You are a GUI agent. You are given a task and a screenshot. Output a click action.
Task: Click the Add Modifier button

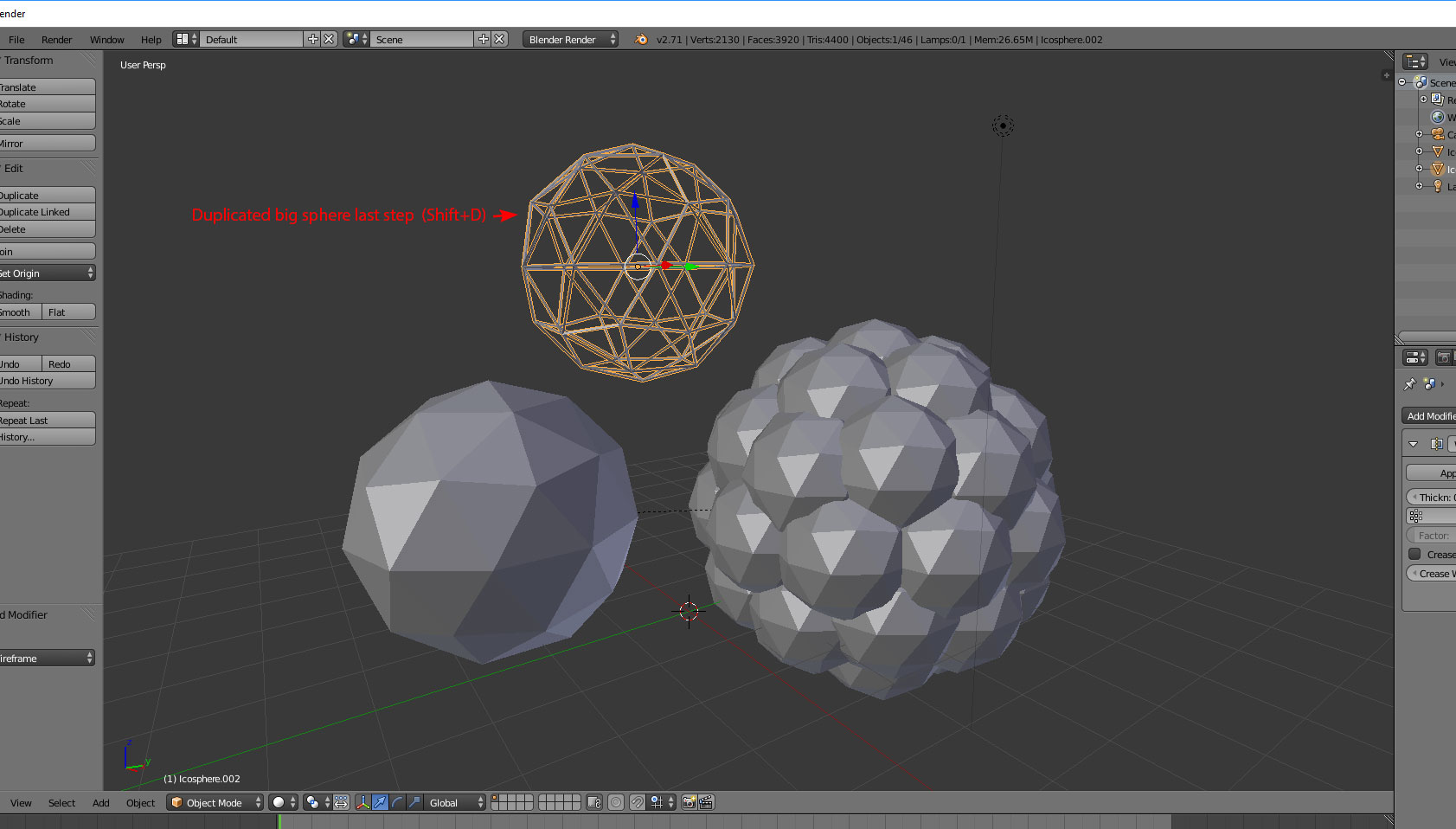(1432, 415)
